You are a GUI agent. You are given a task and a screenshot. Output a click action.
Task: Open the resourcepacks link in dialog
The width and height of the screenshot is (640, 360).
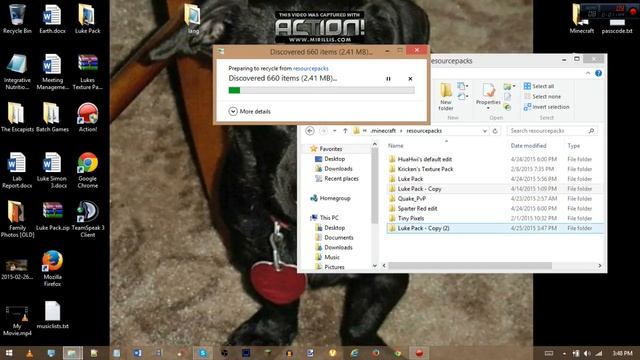point(311,68)
